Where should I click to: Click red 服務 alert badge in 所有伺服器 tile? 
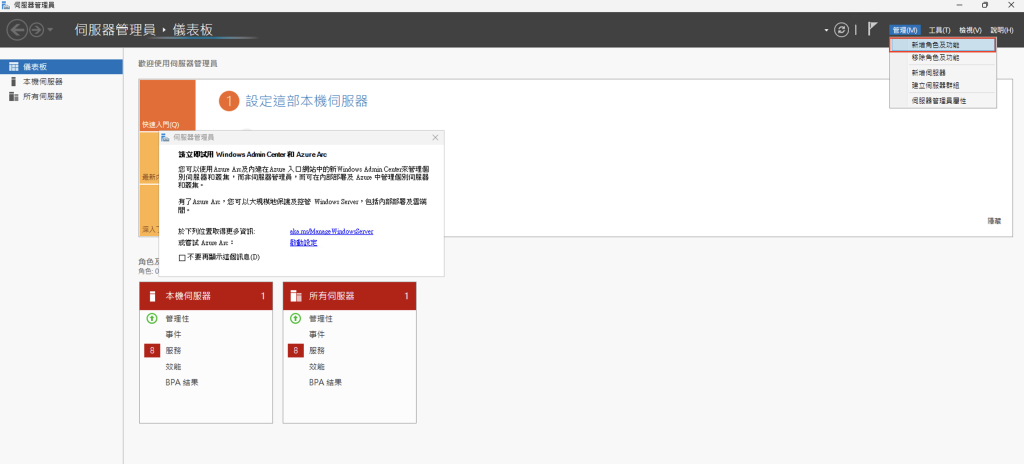click(x=295, y=350)
